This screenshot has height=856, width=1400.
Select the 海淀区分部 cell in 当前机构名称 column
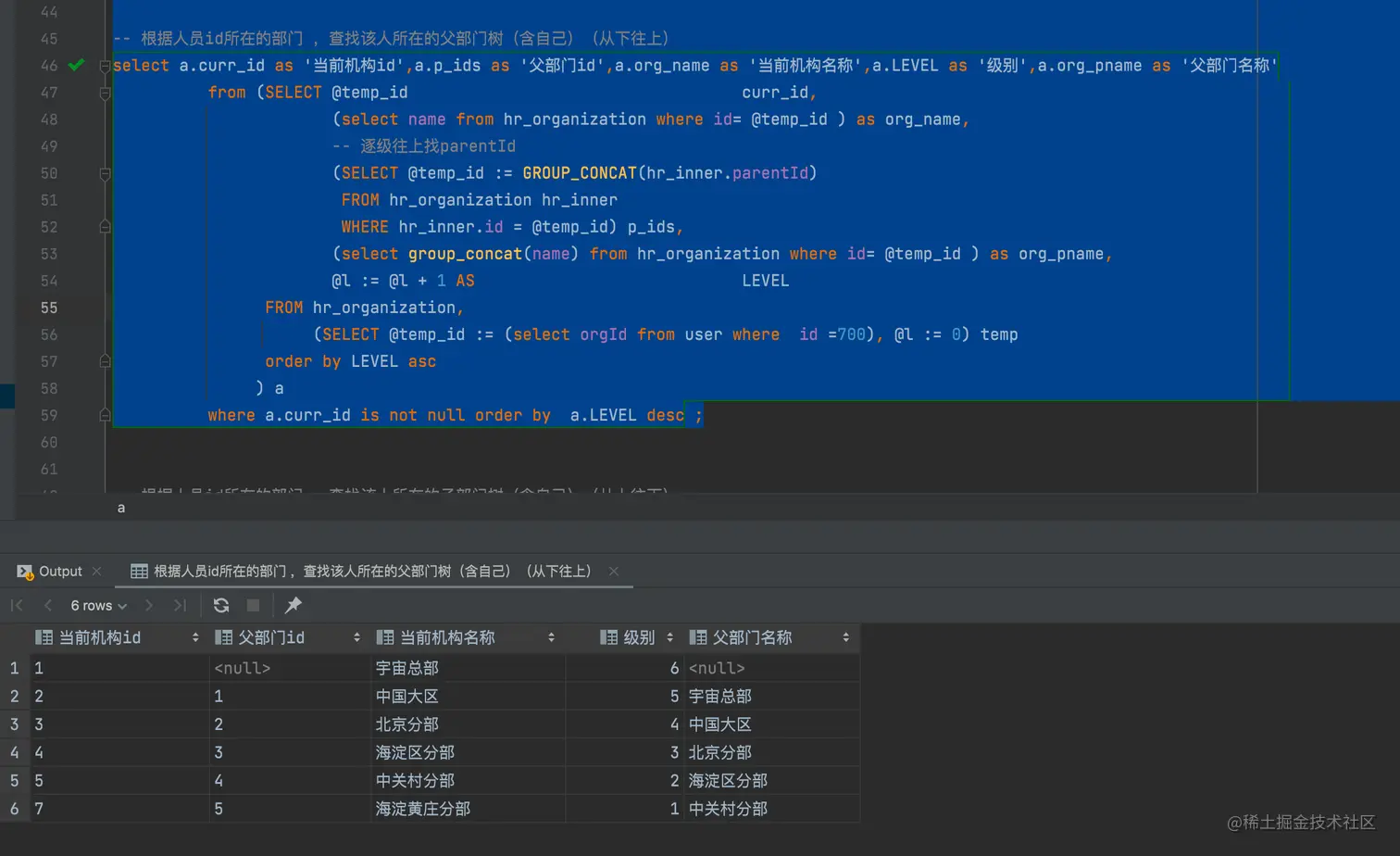click(x=468, y=752)
